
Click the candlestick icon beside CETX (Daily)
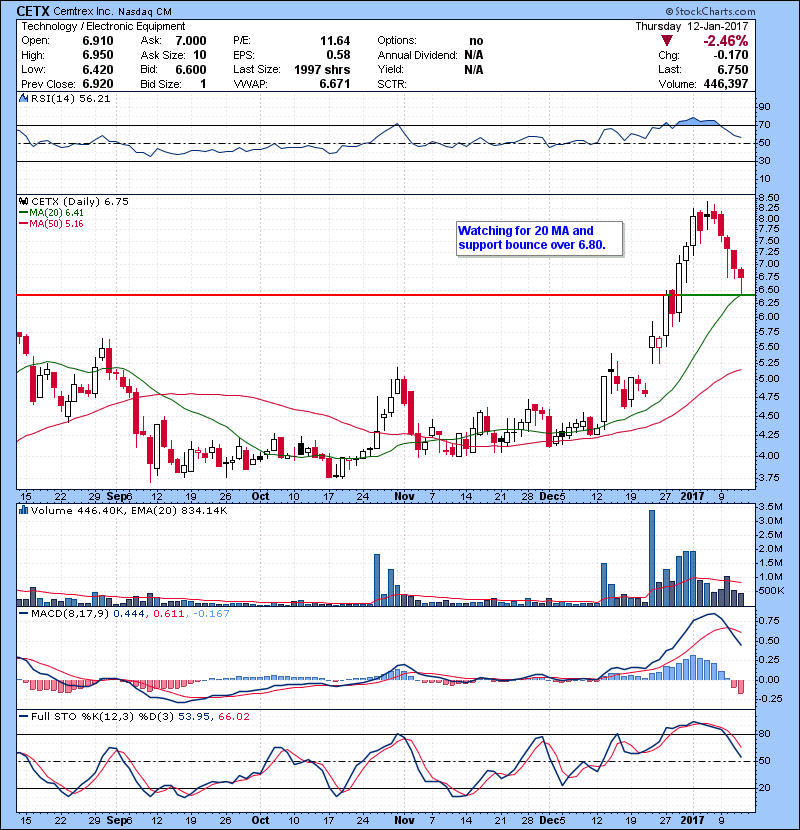[23, 201]
